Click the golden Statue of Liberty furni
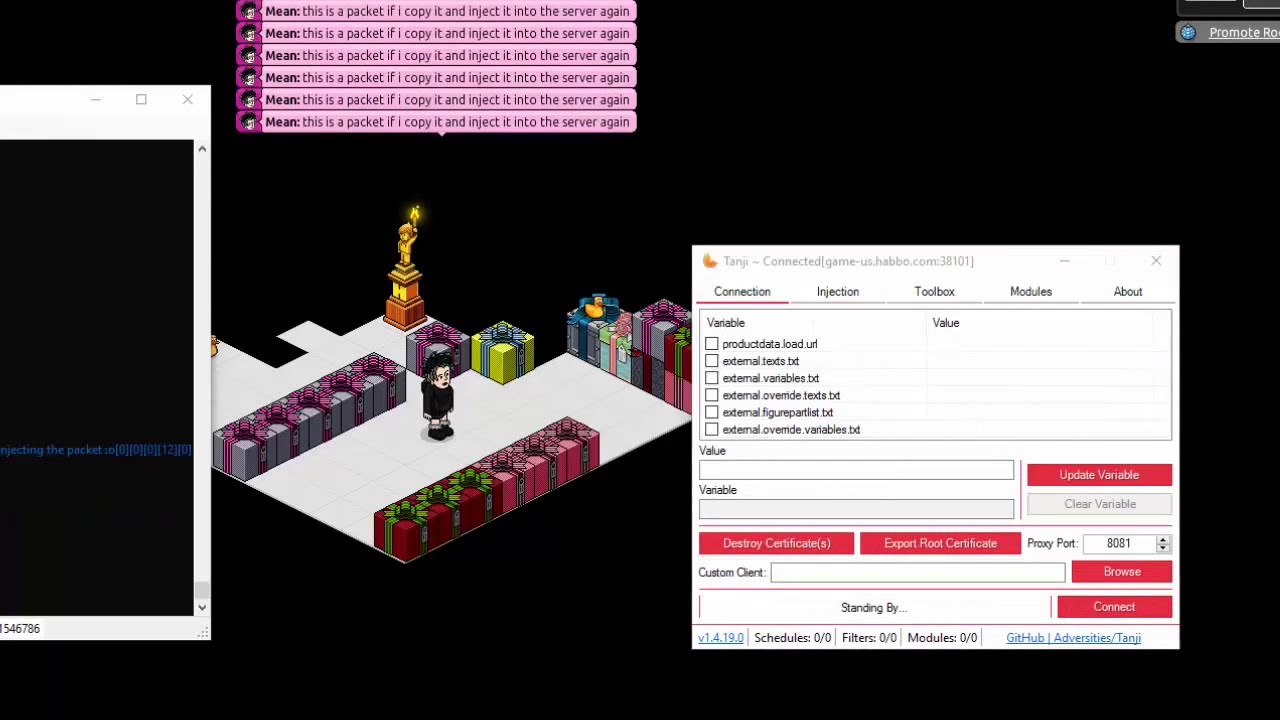 point(406,268)
